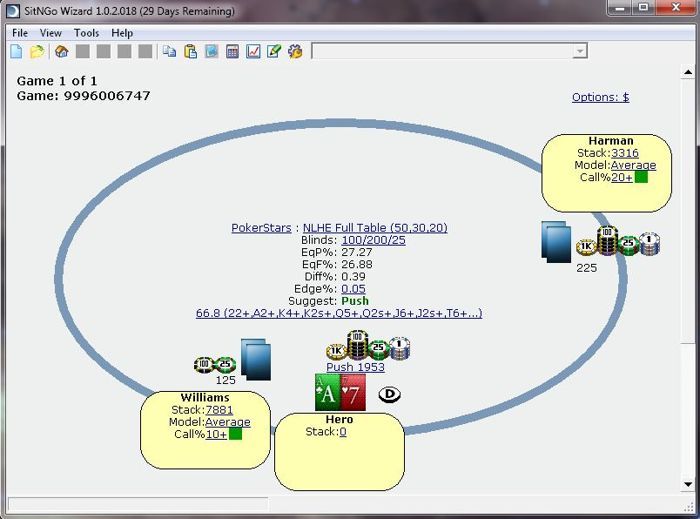Viewport: 700px width, 519px height.
Task: Open the calculator tool in toolbar
Action: tap(232, 51)
